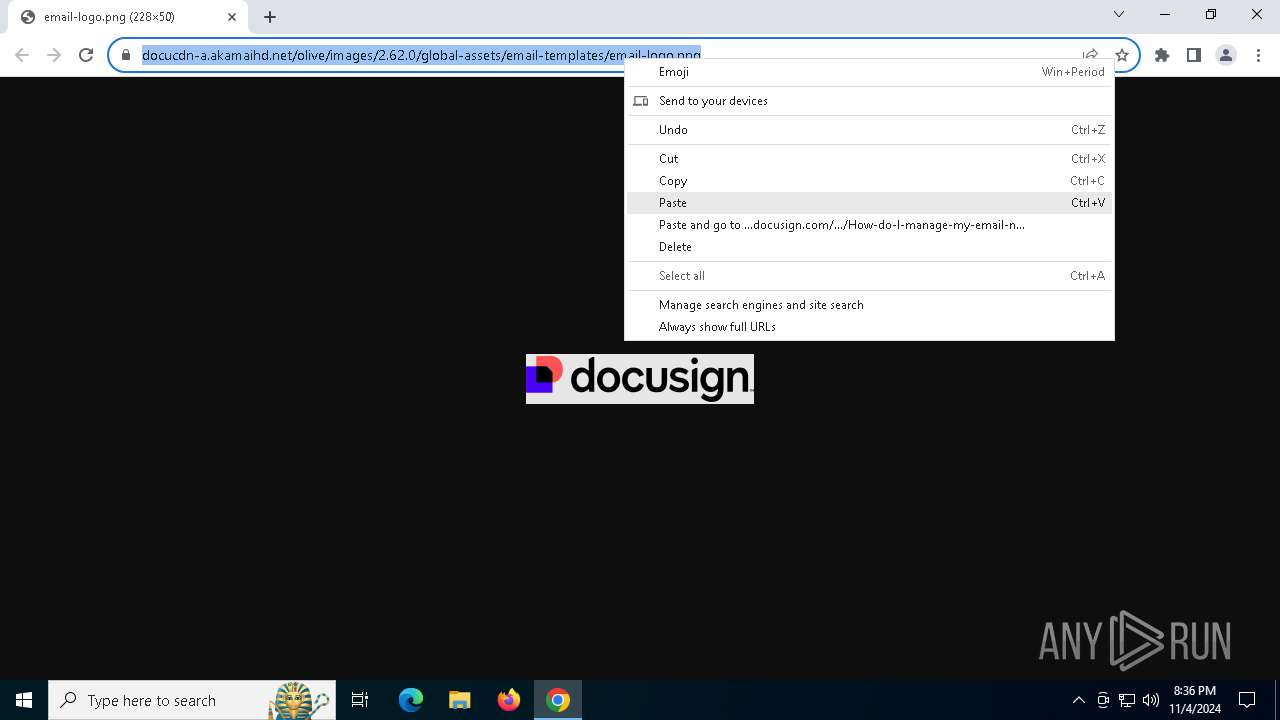Screen dimensions: 1280x720
Task: Bookmark this page with the star icon
Action: [1122, 55]
